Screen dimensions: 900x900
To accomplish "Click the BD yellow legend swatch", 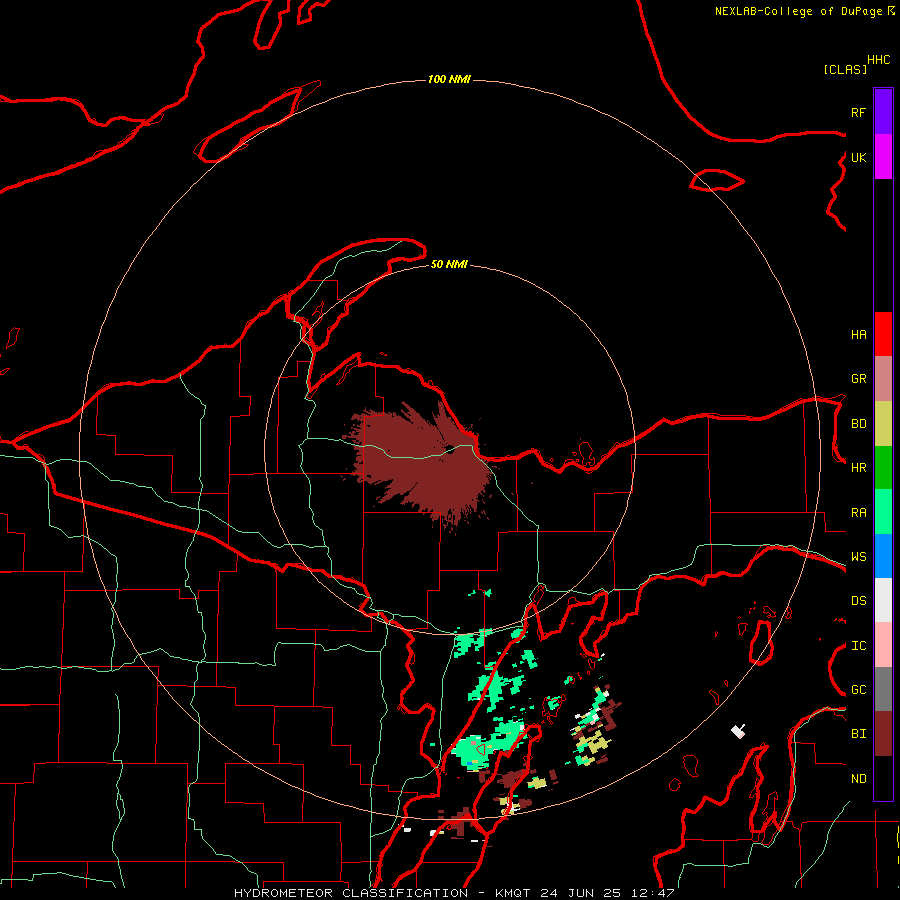I will (883, 424).
